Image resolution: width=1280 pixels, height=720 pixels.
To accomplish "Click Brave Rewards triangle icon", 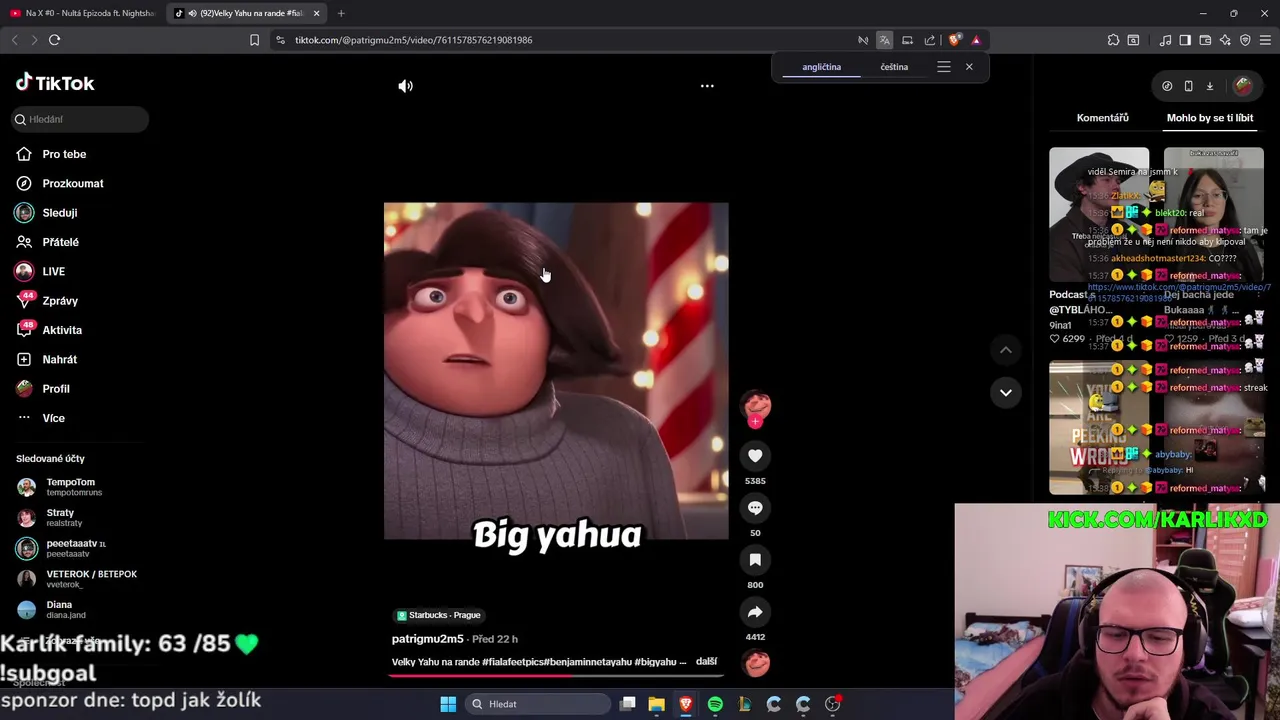I will click(x=976, y=40).
